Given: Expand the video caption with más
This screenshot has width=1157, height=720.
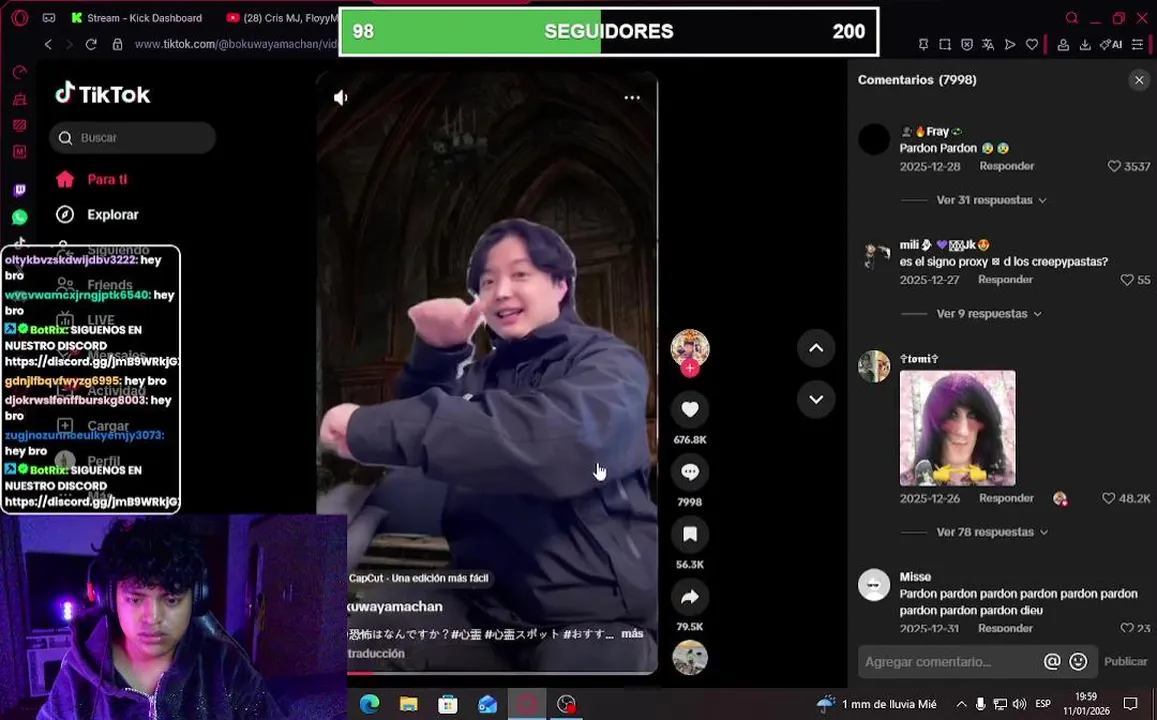Looking at the screenshot, I should (x=632, y=634).
